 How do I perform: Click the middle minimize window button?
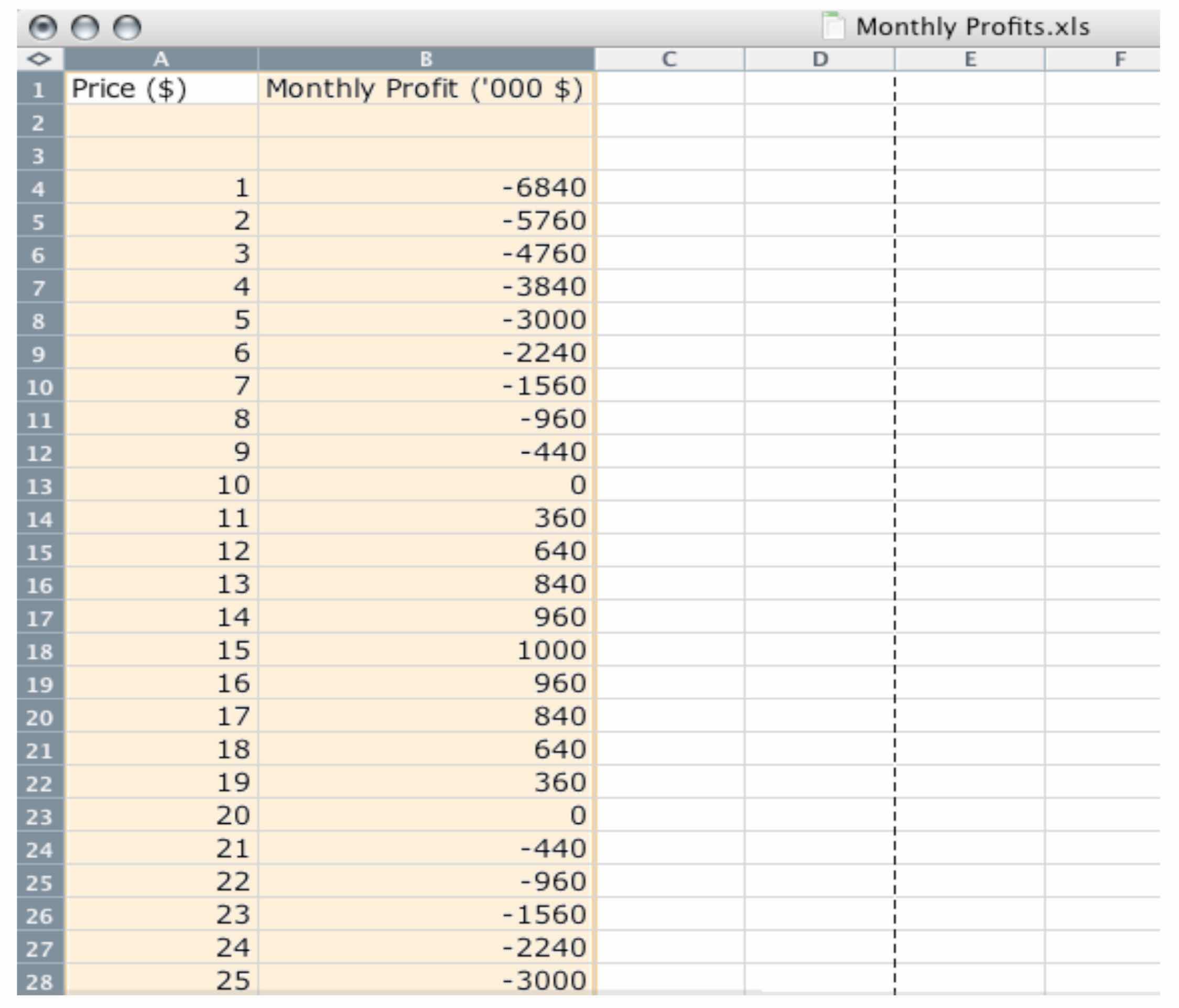85,27
